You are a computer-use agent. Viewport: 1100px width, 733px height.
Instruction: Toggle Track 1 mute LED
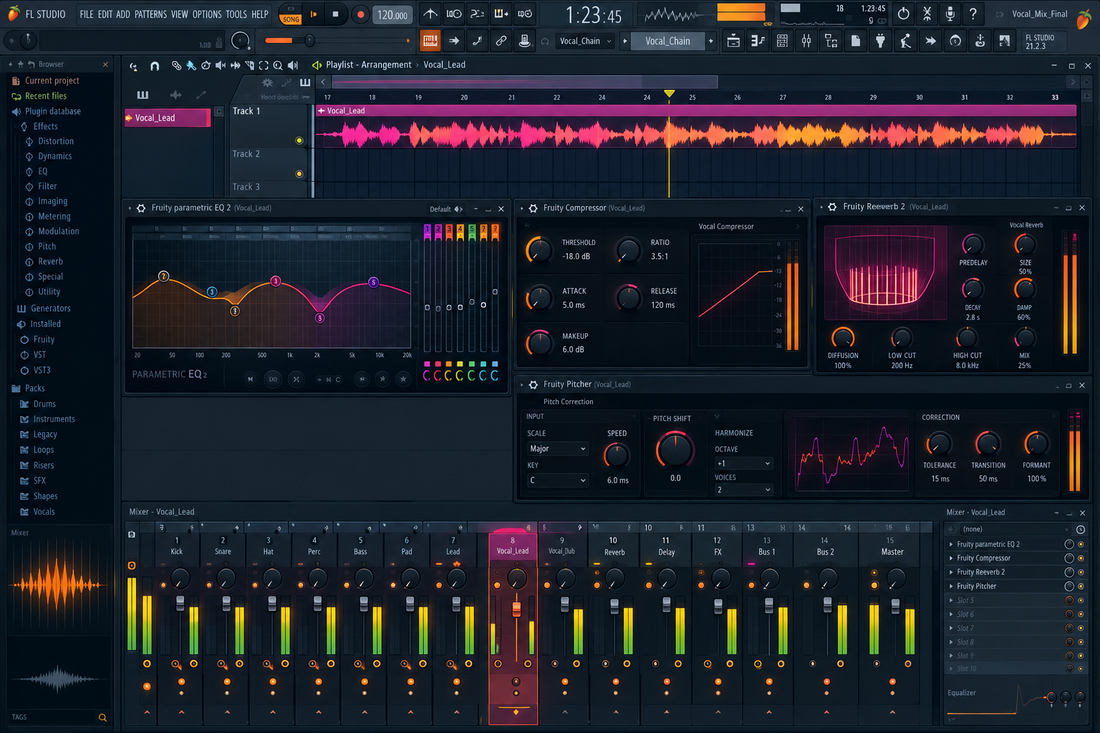click(x=300, y=141)
